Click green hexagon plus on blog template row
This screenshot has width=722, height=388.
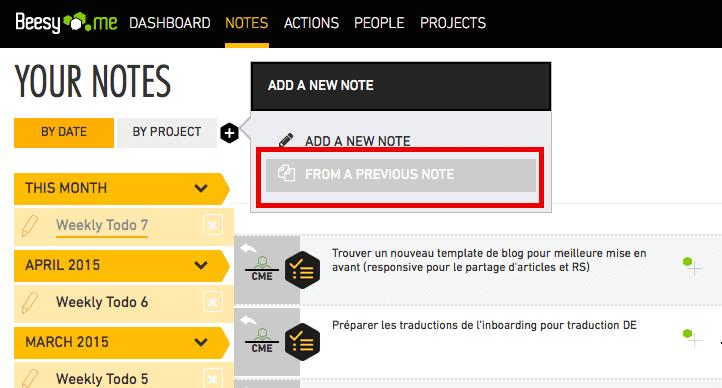[692, 266]
